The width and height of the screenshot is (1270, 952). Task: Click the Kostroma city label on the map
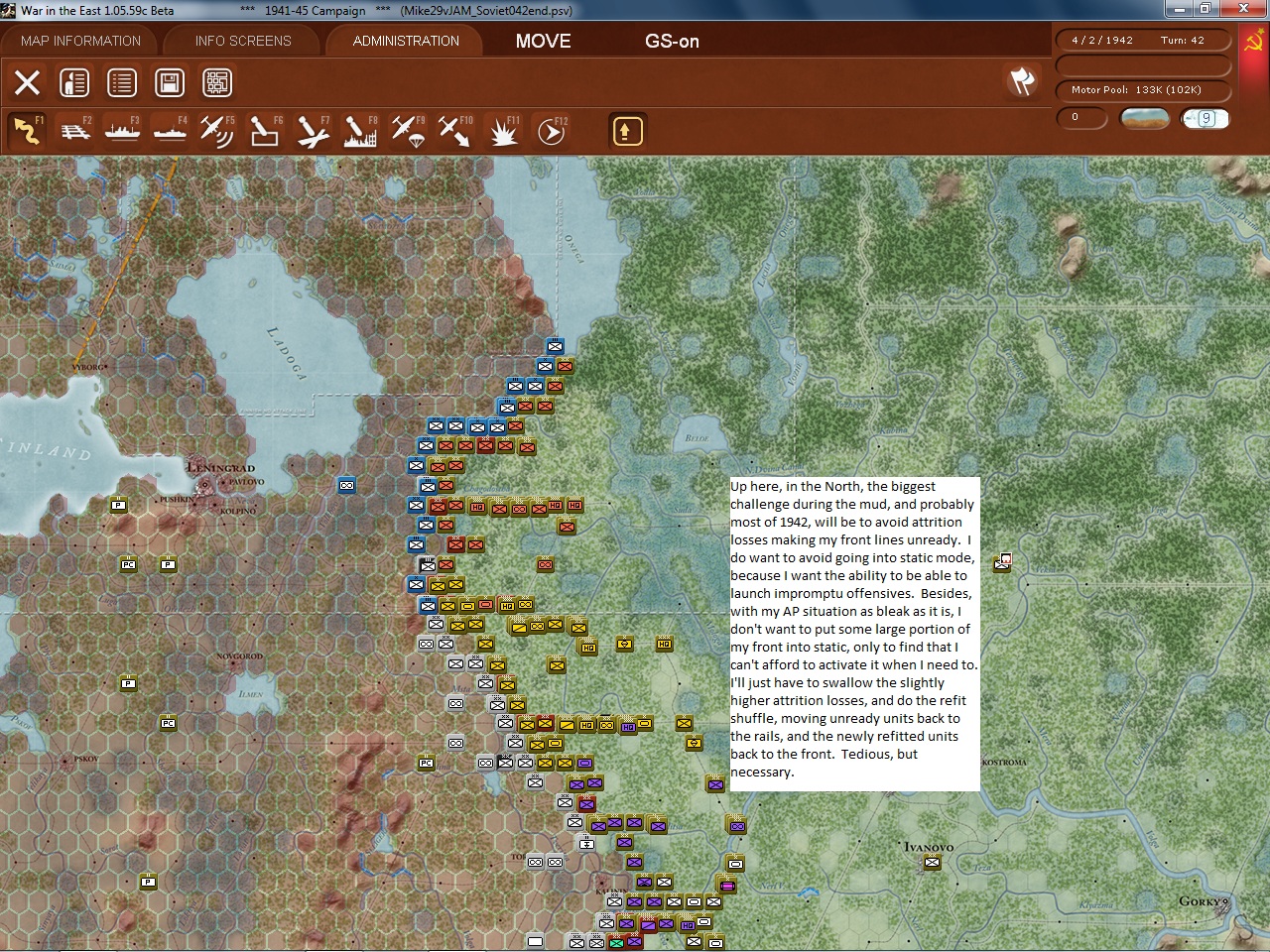[x=1004, y=762]
